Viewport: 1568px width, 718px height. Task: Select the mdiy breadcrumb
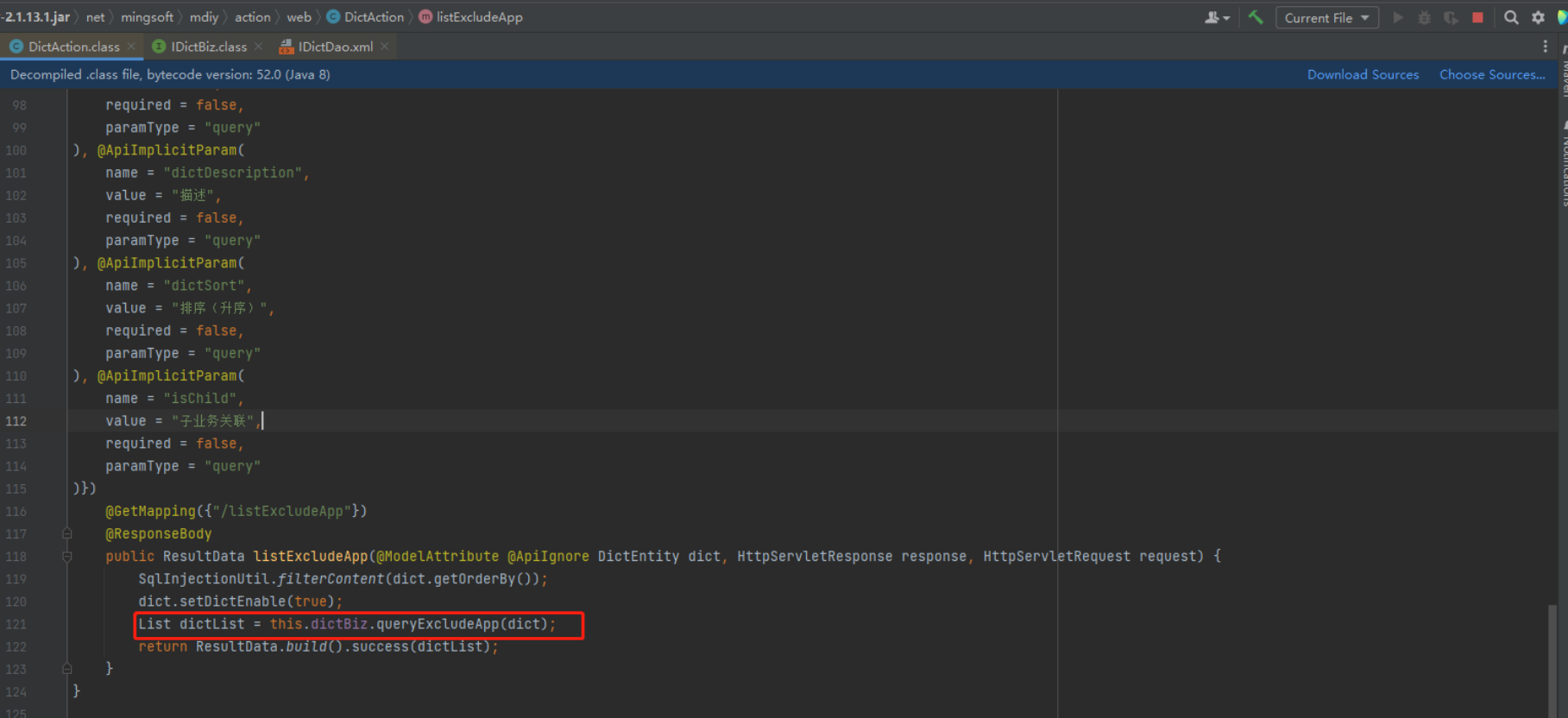204,17
